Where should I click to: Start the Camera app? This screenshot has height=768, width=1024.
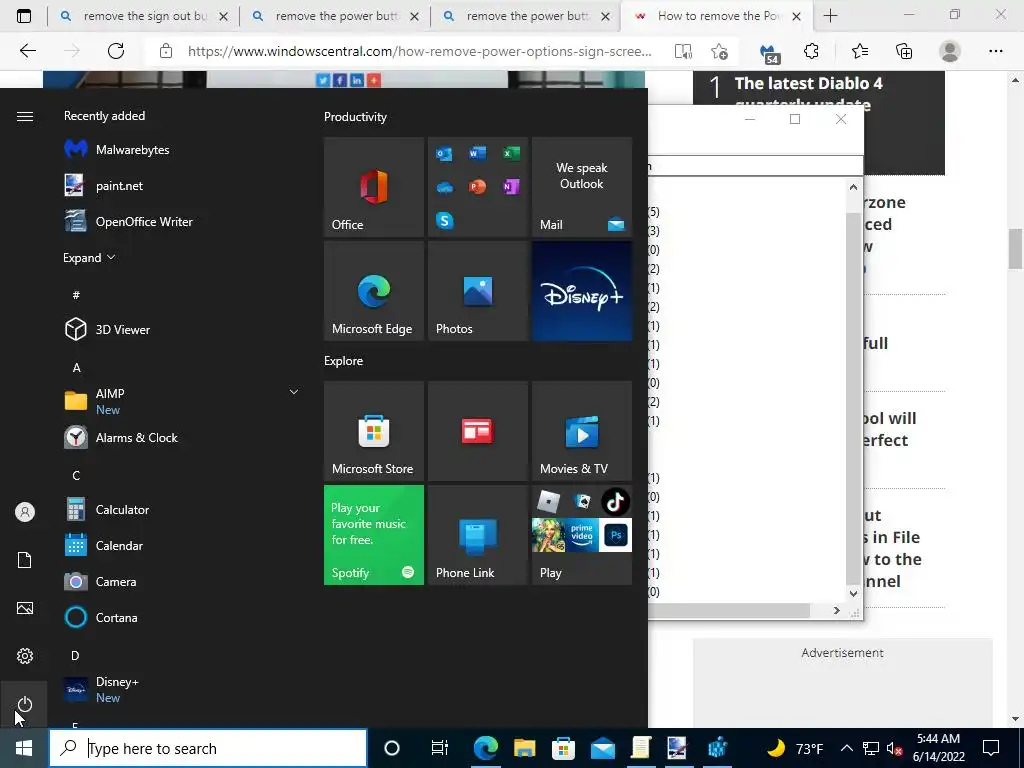(101, 581)
